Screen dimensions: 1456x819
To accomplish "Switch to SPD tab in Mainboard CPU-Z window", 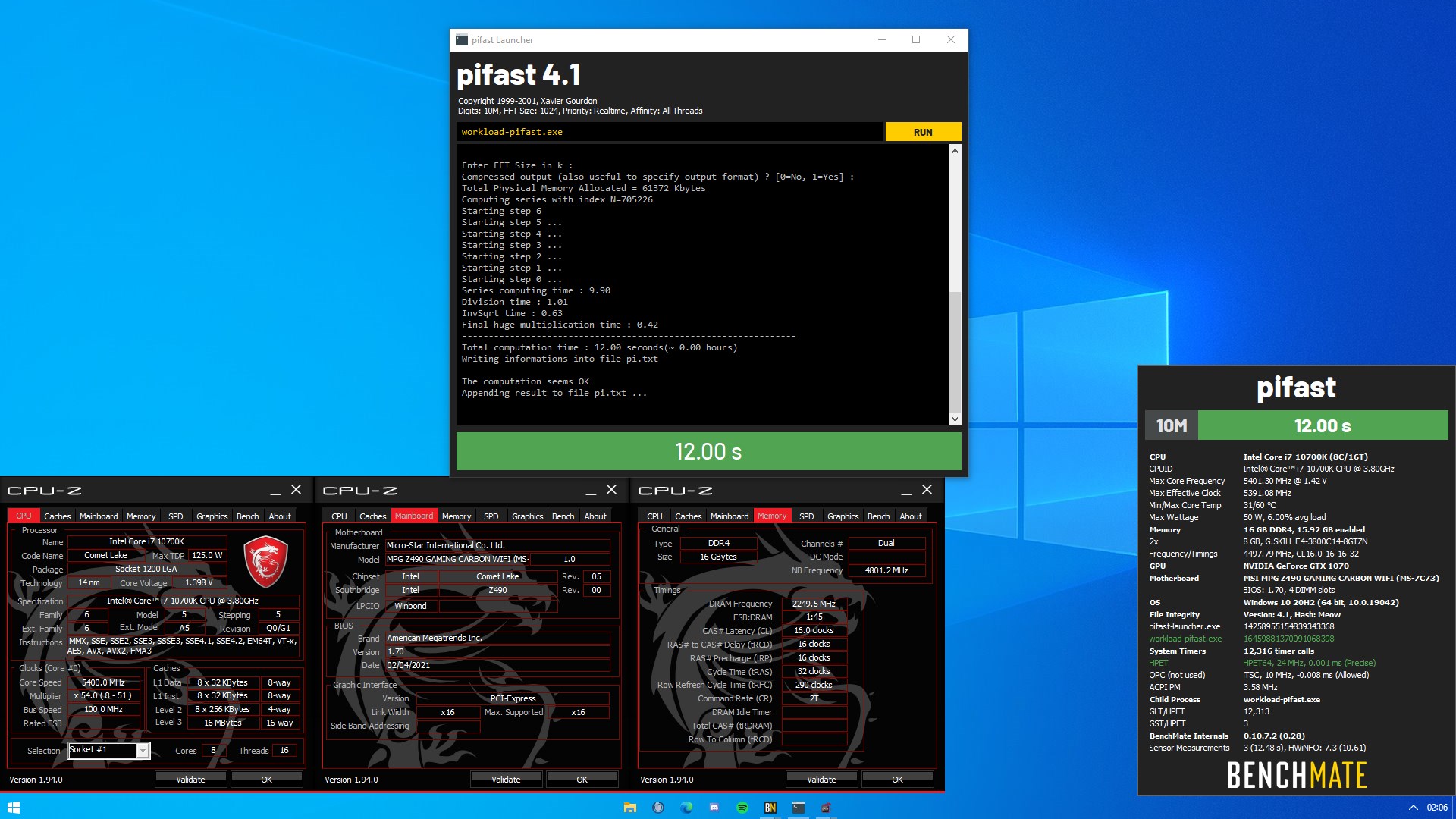I will point(491,516).
